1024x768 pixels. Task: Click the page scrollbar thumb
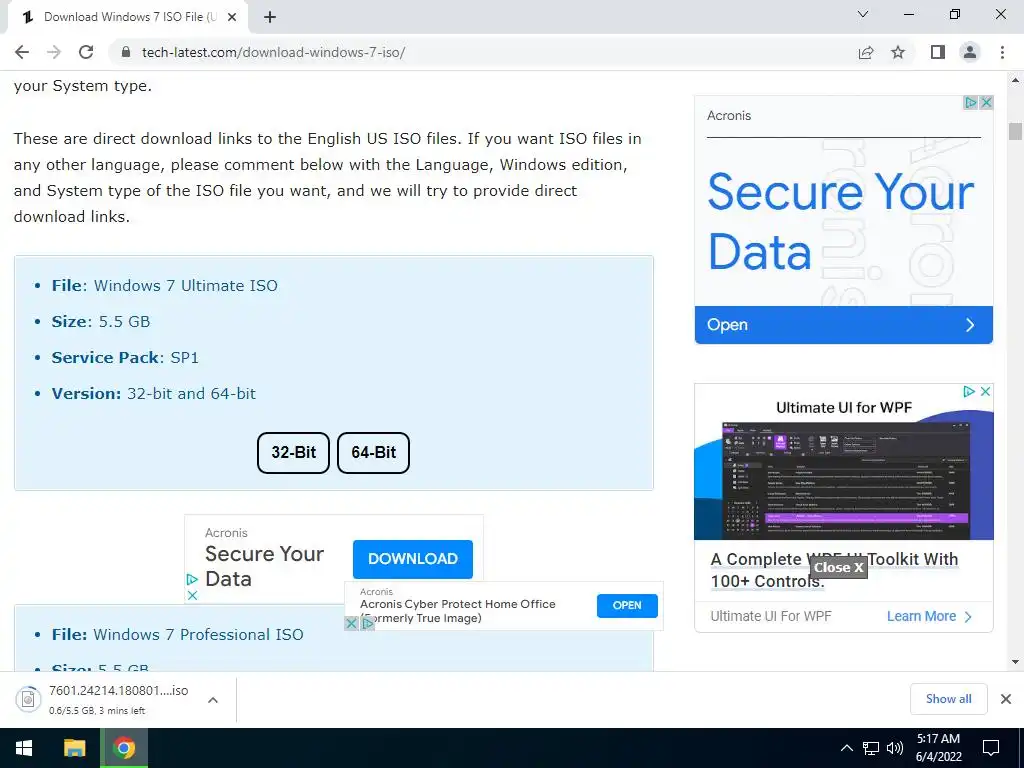[x=1015, y=131]
